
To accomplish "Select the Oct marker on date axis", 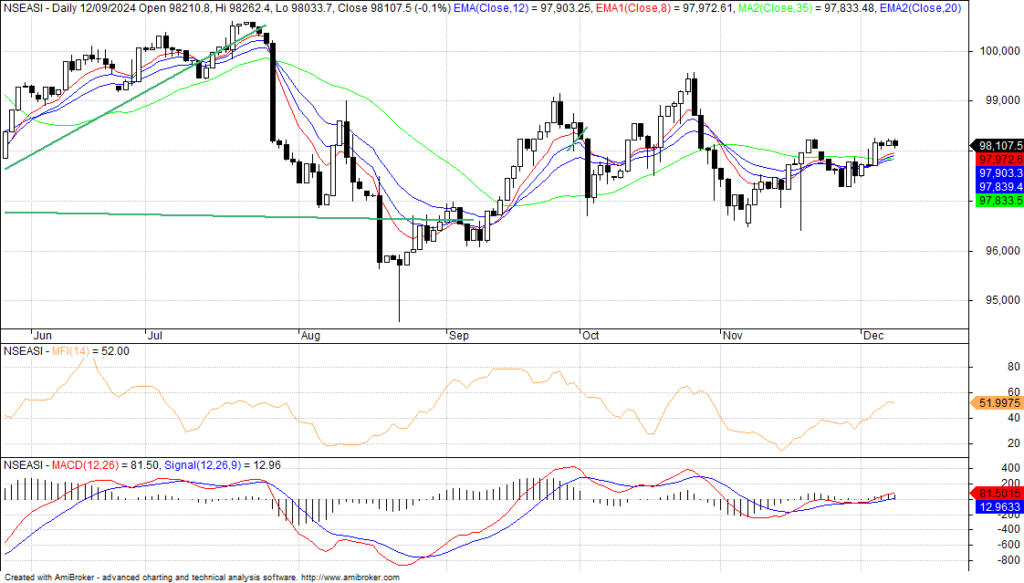I will [592, 336].
